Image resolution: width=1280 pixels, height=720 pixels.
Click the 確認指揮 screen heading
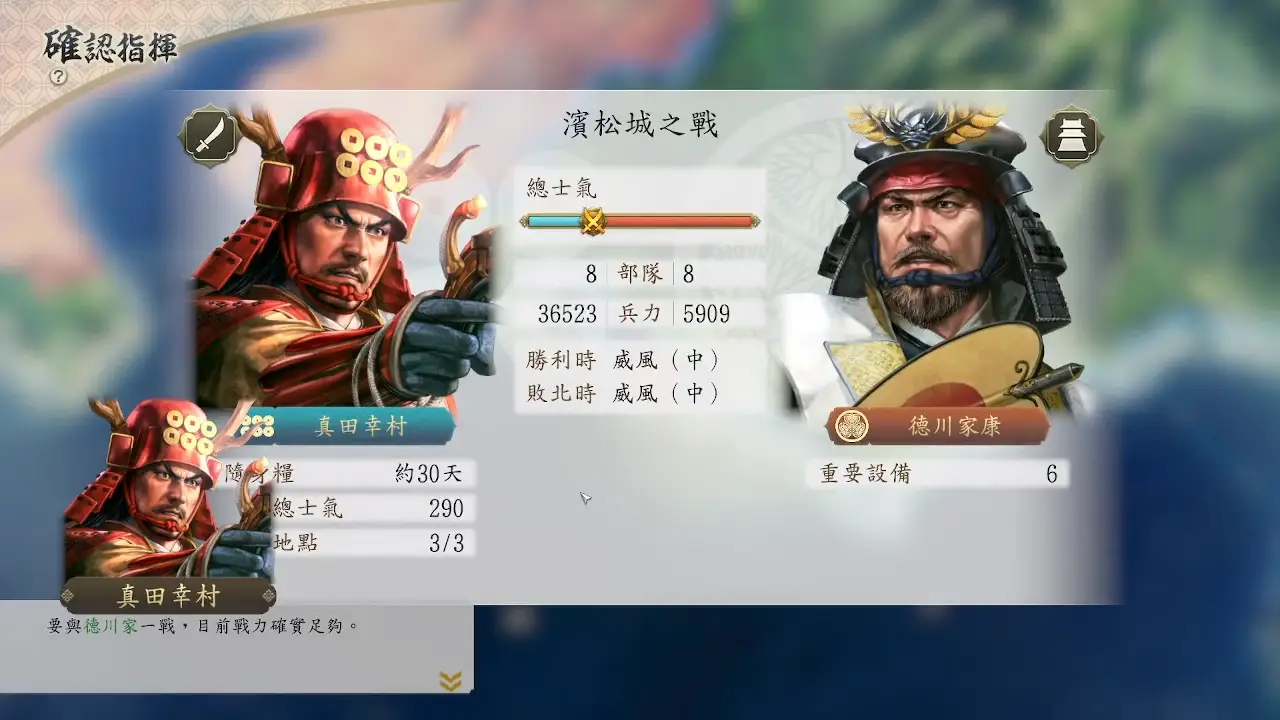point(110,47)
